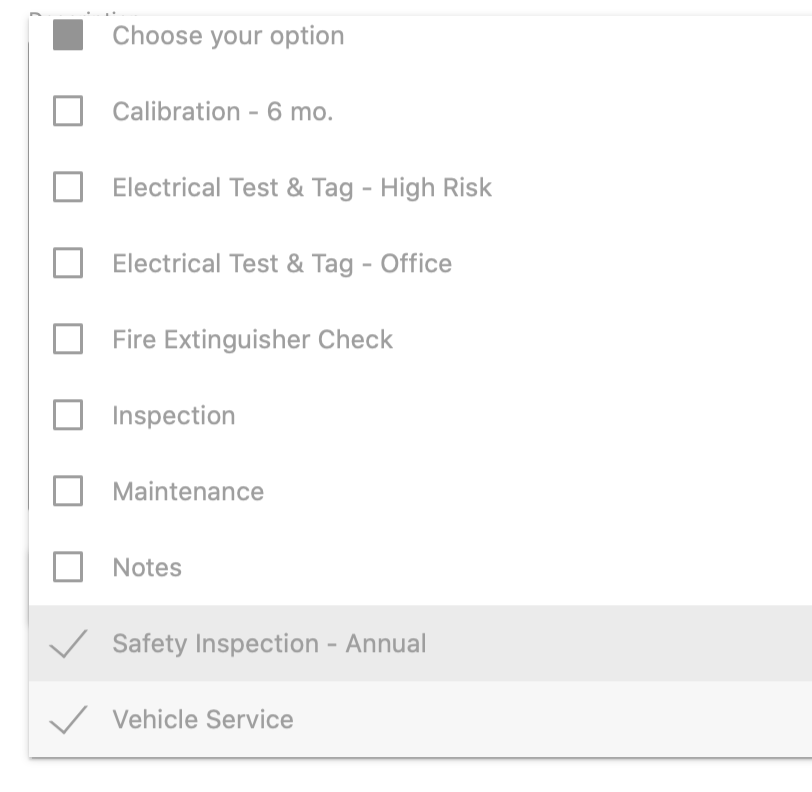Choose Calibration - 6 mo. from the list
This screenshot has width=812, height=792.
point(223,111)
